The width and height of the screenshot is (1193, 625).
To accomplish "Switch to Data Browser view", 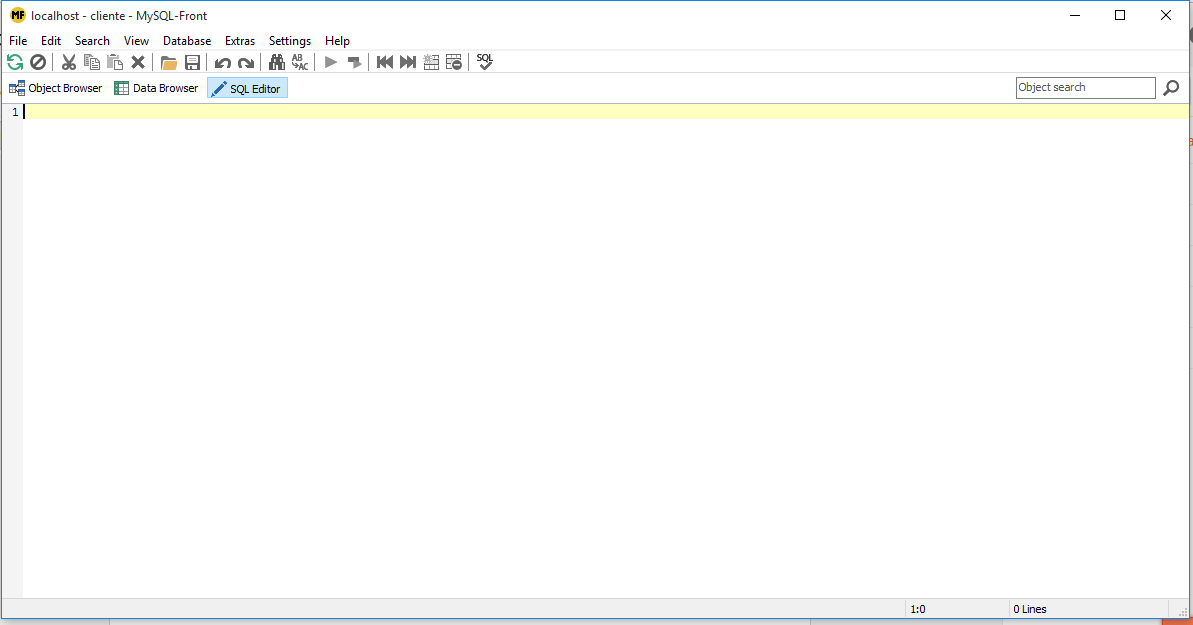I will 156,88.
